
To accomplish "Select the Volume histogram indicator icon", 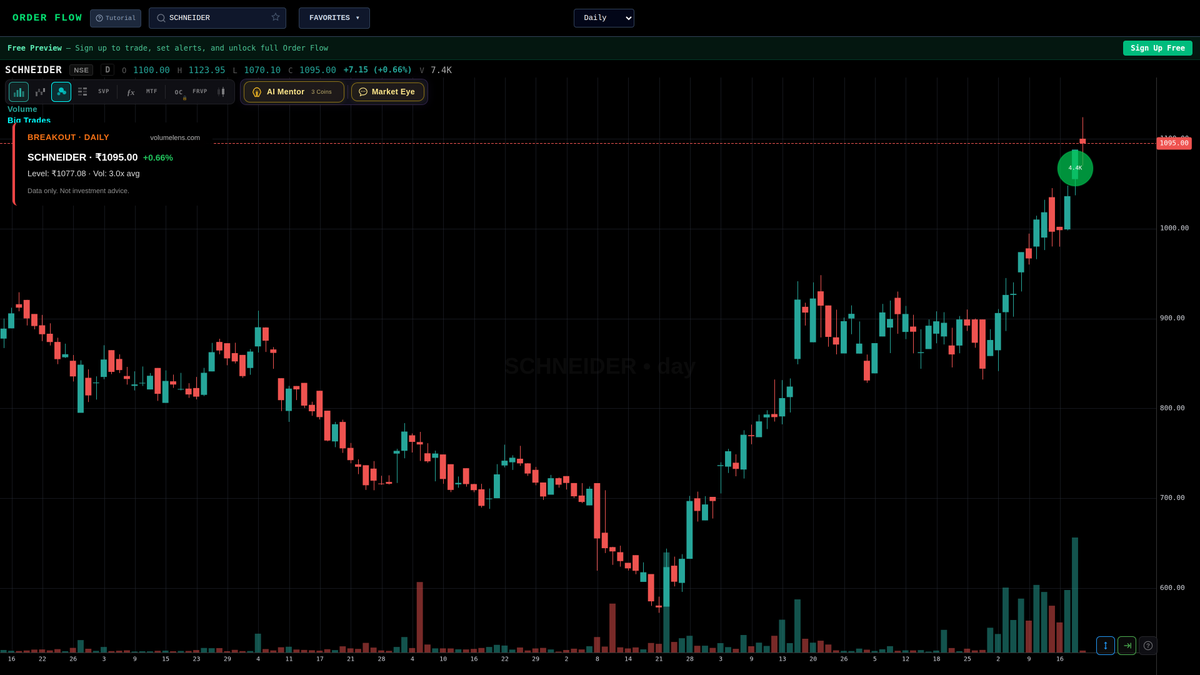I will click(18, 91).
